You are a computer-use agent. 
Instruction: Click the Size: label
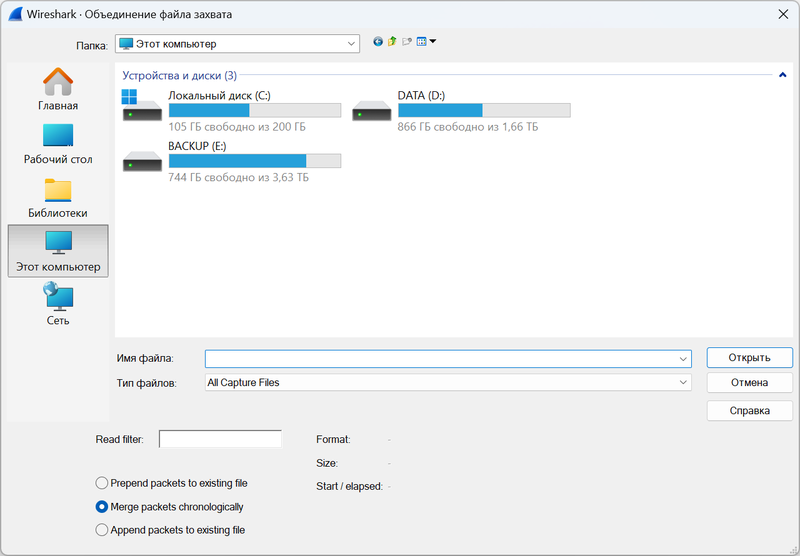[327, 463]
